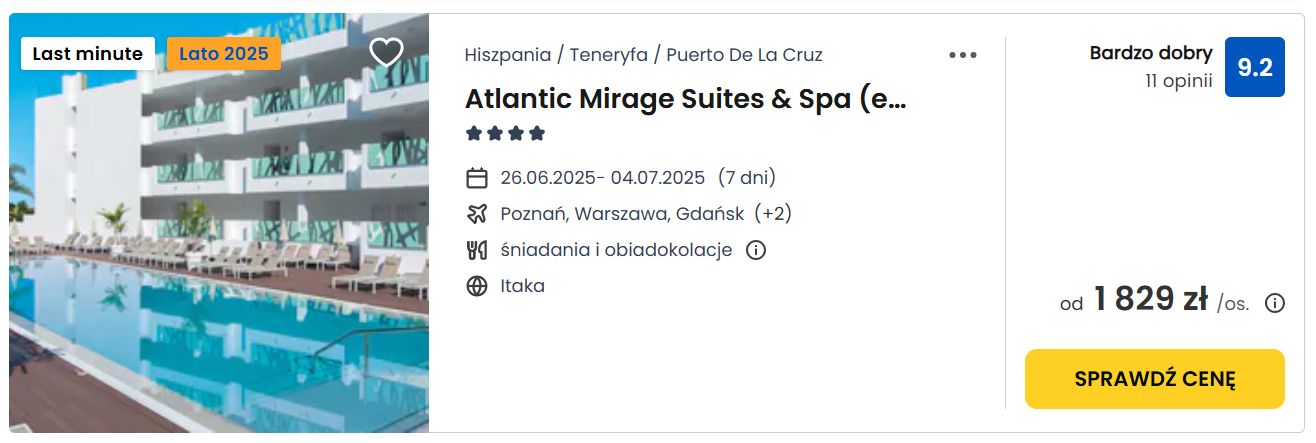Click the info icon beside the price
This screenshot has width=1316, height=443.
pos(1275,303)
